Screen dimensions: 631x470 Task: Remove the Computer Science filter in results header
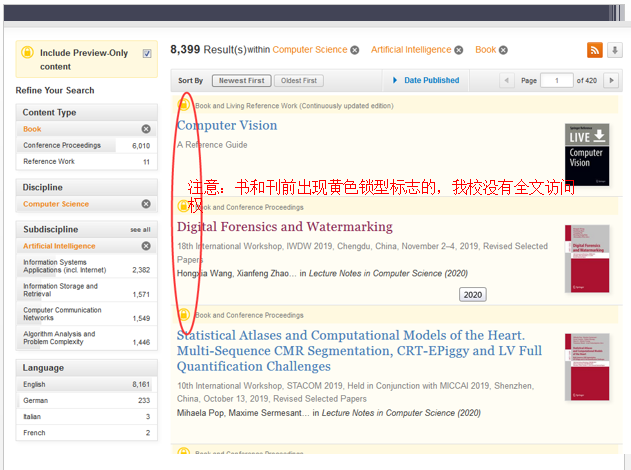pos(355,50)
